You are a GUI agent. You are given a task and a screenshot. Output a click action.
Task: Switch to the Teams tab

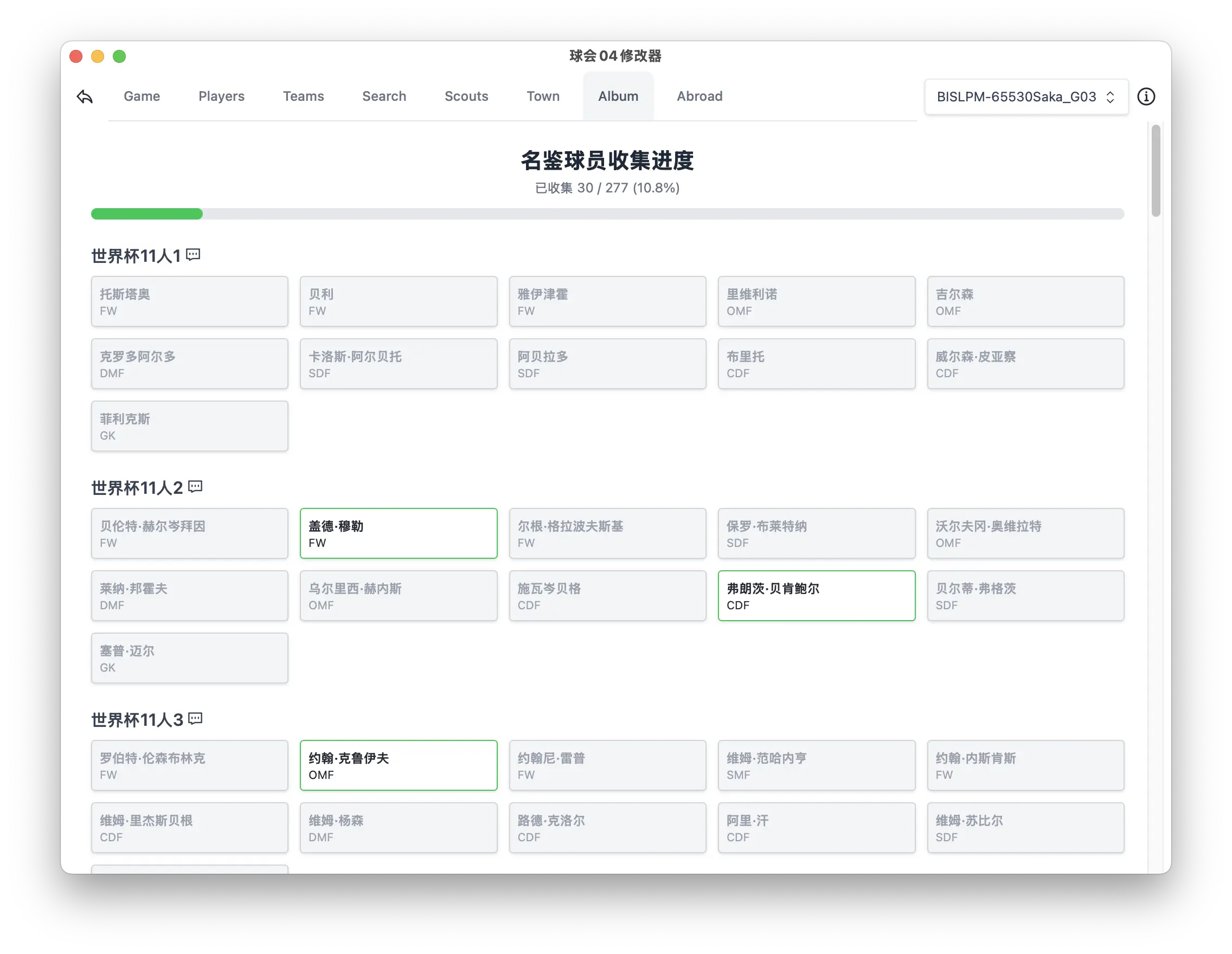click(x=303, y=96)
